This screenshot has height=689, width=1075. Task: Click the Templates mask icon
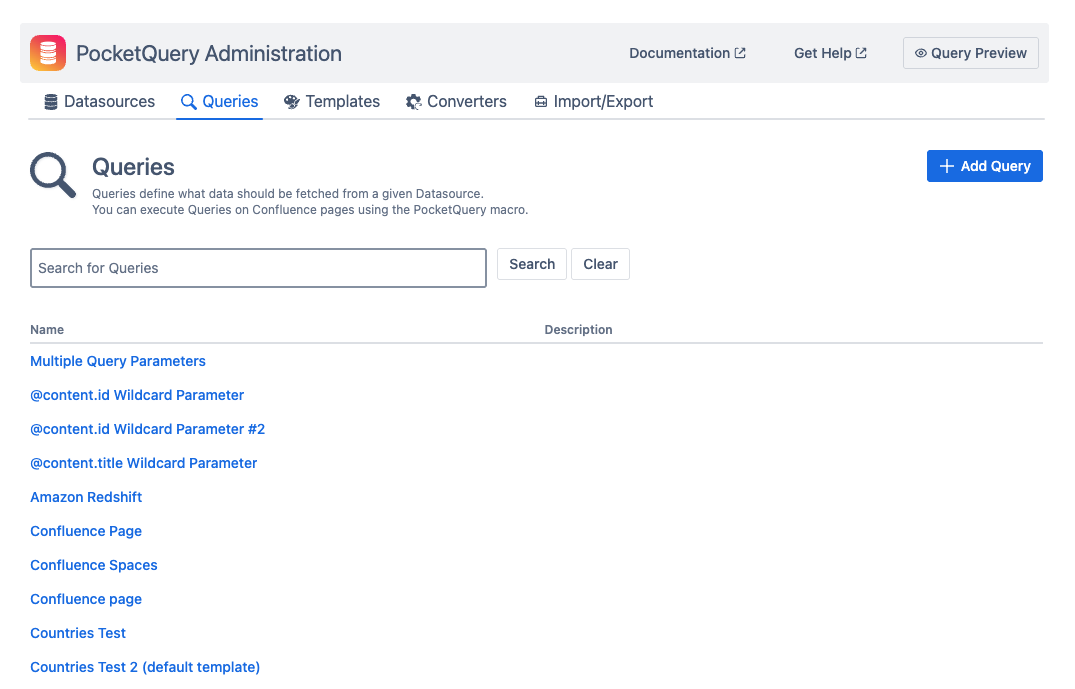(291, 101)
